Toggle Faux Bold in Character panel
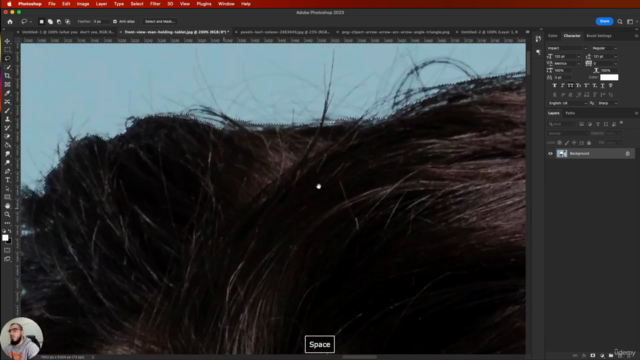The width and height of the screenshot is (640, 360). pyautogui.click(x=554, y=86)
